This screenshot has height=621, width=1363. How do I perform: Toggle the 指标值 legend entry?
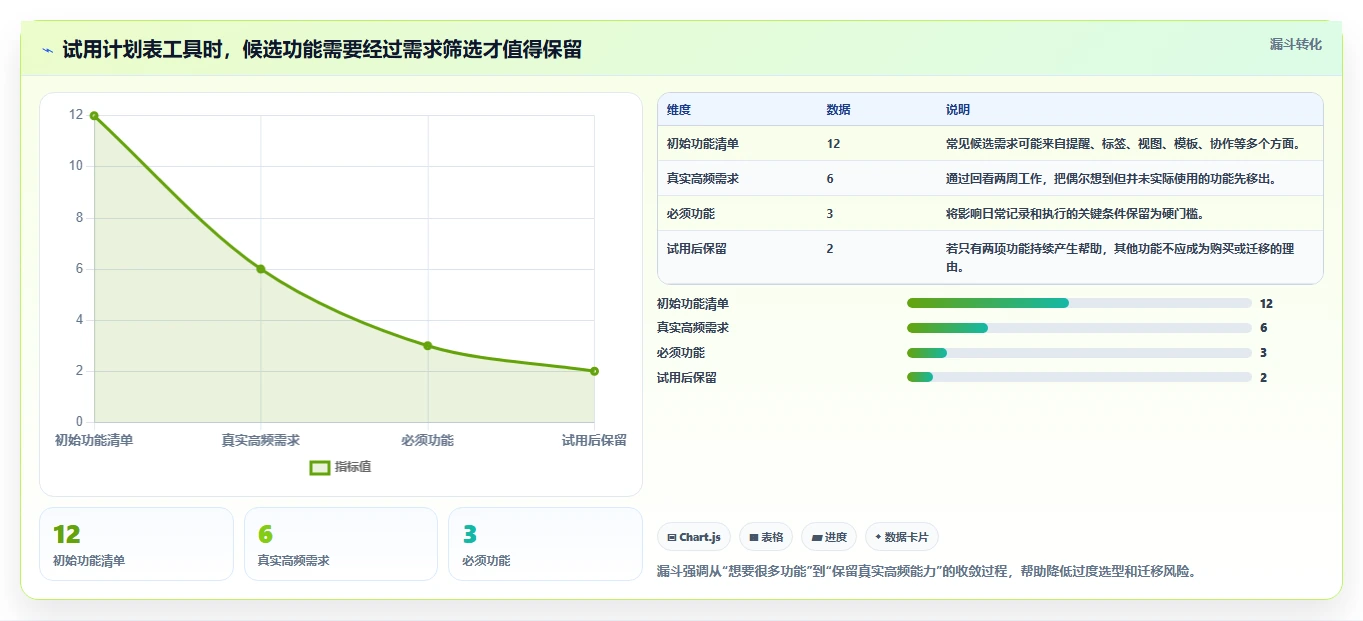pyautogui.click(x=341, y=467)
